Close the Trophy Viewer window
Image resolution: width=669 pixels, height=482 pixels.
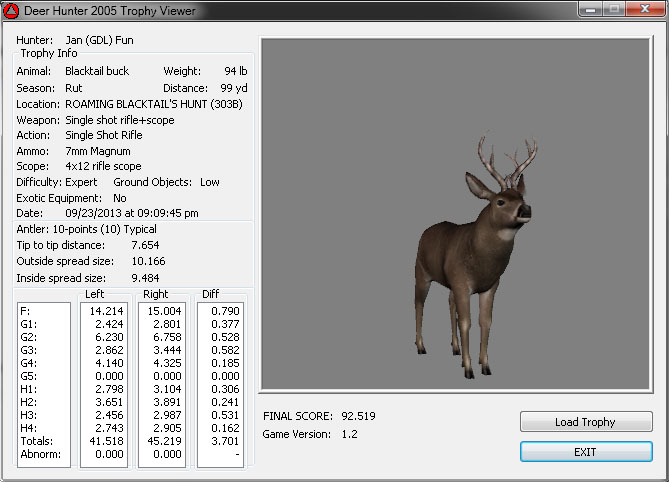(x=643, y=9)
